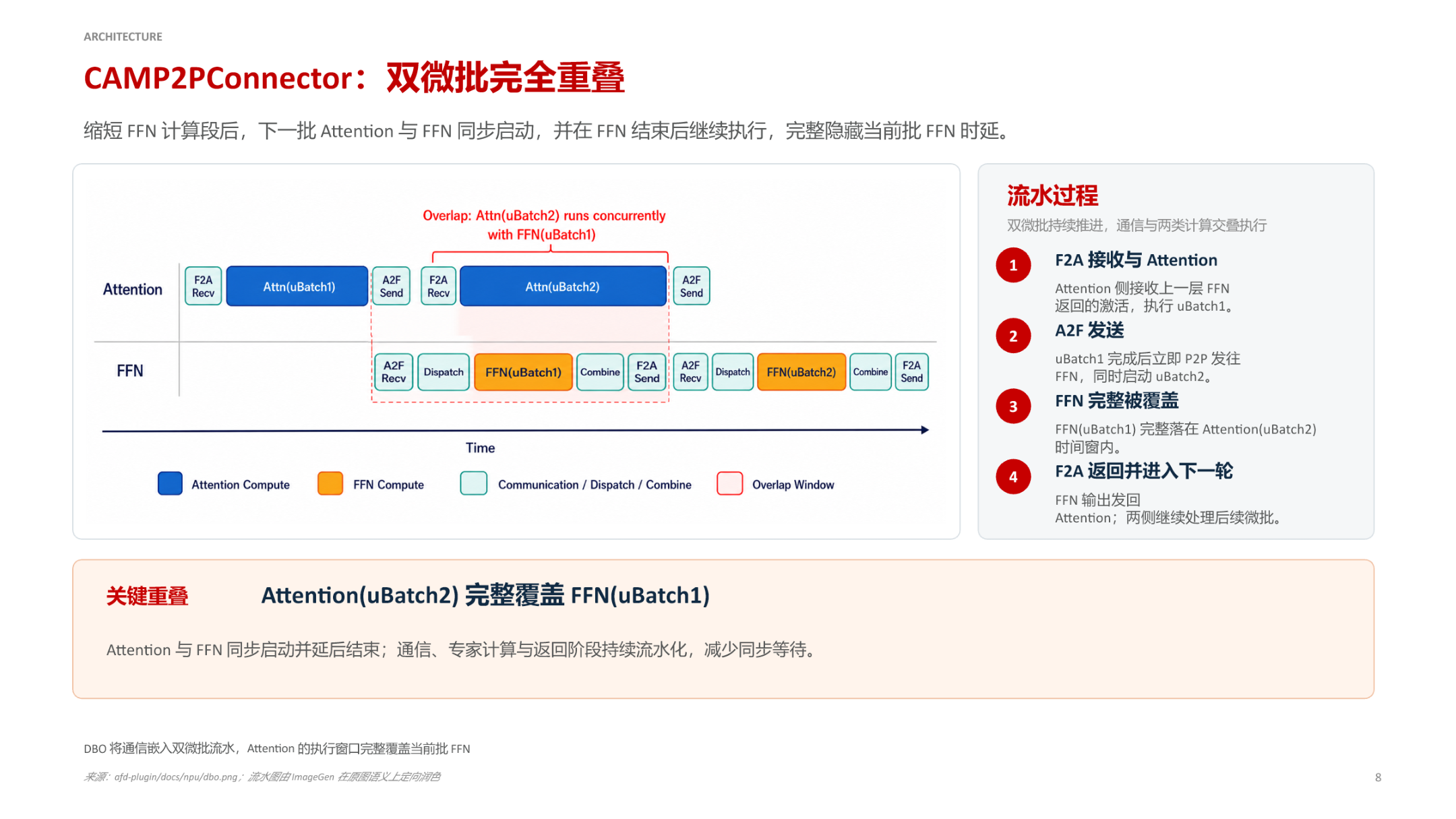Click the 'Time' axis label
Viewport: 1456px width, 819px height.
pyautogui.click(x=481, y=448)
